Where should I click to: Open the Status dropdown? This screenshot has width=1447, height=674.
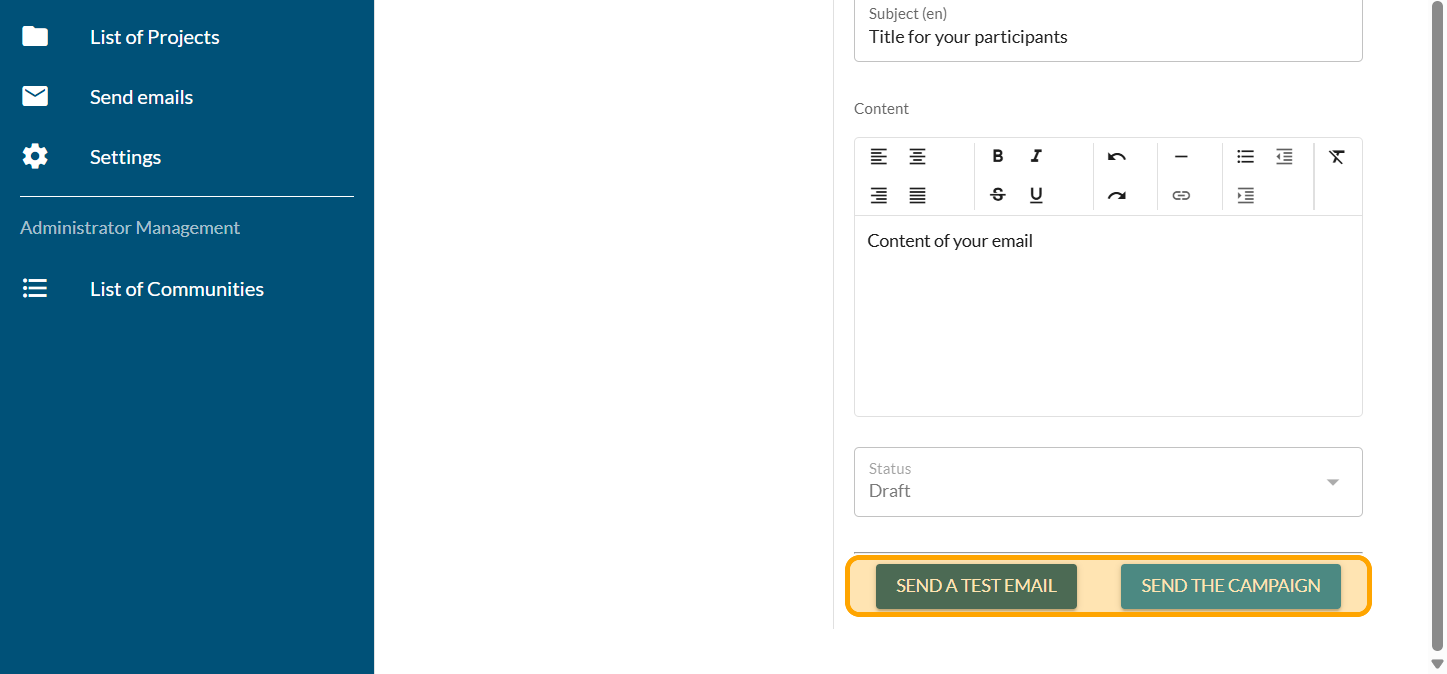[1108, 482]
